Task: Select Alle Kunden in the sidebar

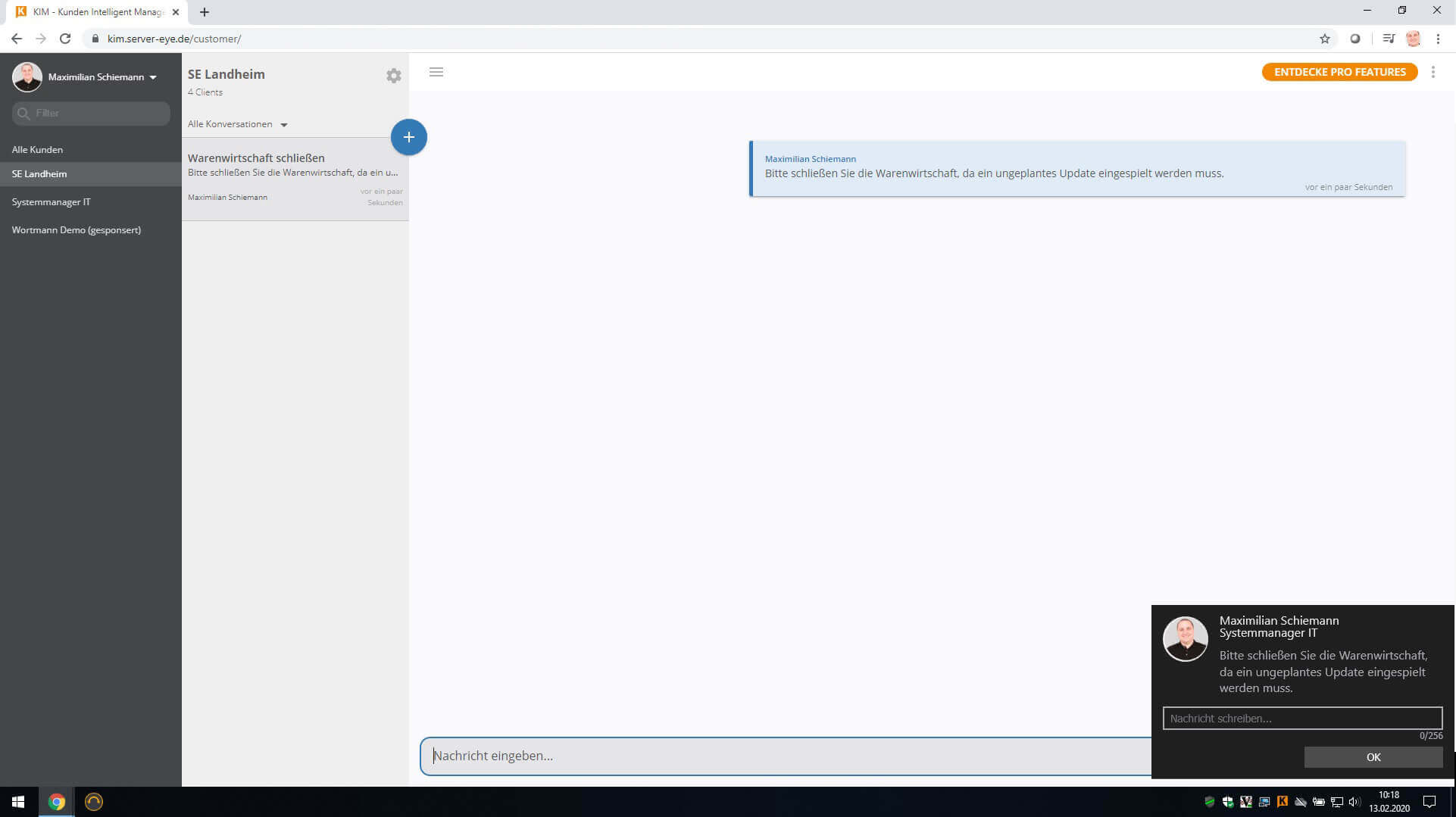Action: tap(37, 150)
